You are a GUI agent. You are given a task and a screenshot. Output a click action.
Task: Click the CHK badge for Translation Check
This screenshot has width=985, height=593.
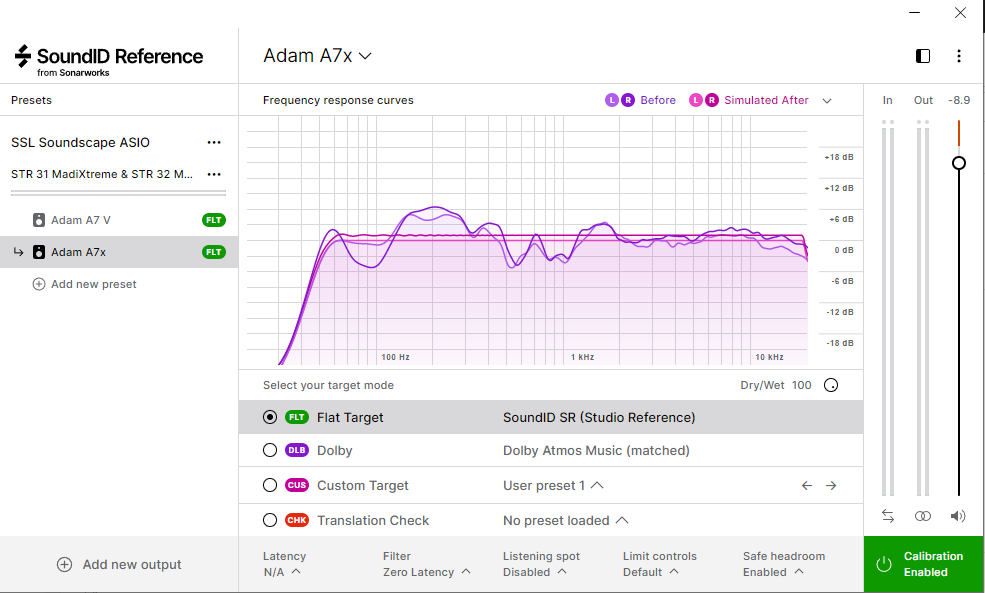(x=295, y=520)
